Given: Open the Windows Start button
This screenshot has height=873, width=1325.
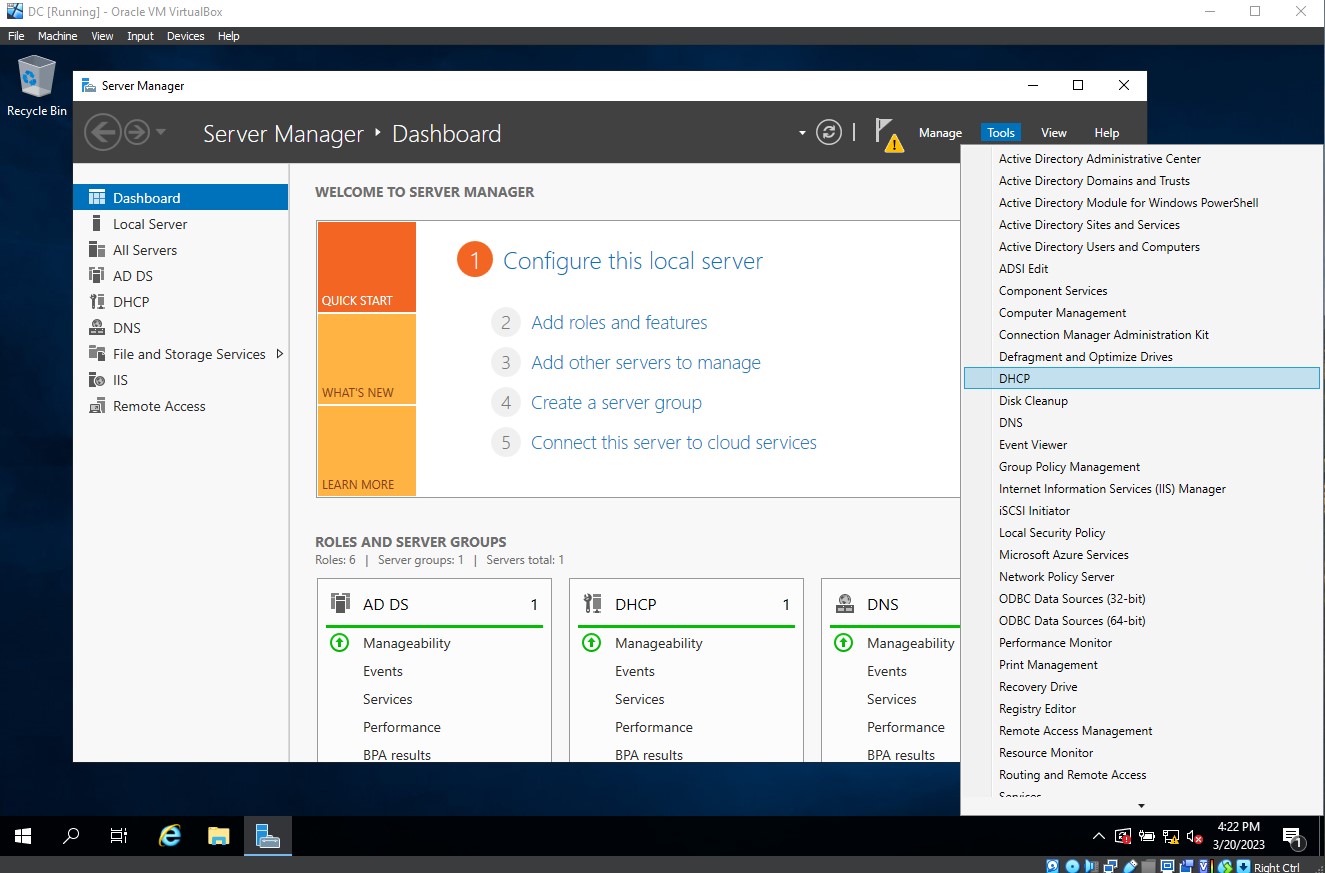Looking at the screenshot, I should point(23,836).
